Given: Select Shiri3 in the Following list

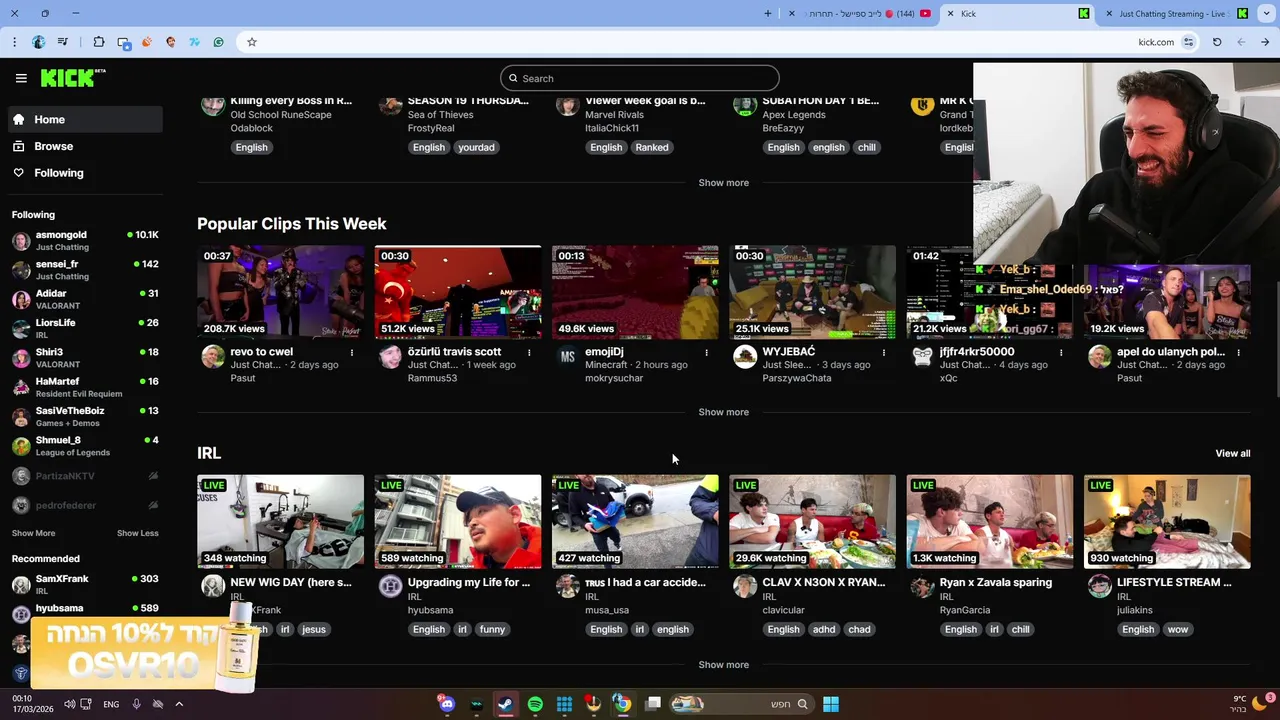Looking at the screenshot, I should [x=85, y=358].
